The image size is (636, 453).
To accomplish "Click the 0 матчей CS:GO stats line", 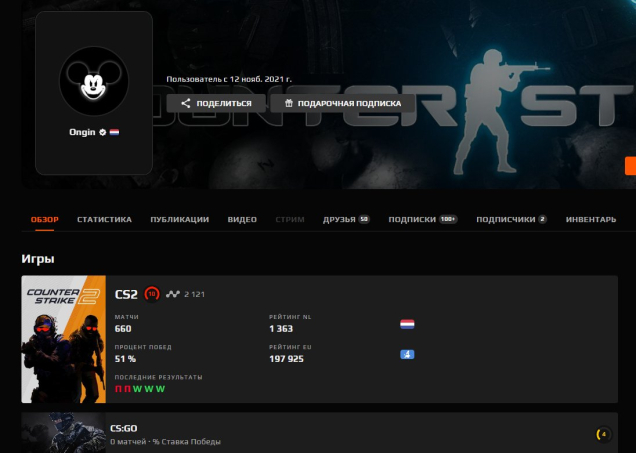I will click(165, 441).
